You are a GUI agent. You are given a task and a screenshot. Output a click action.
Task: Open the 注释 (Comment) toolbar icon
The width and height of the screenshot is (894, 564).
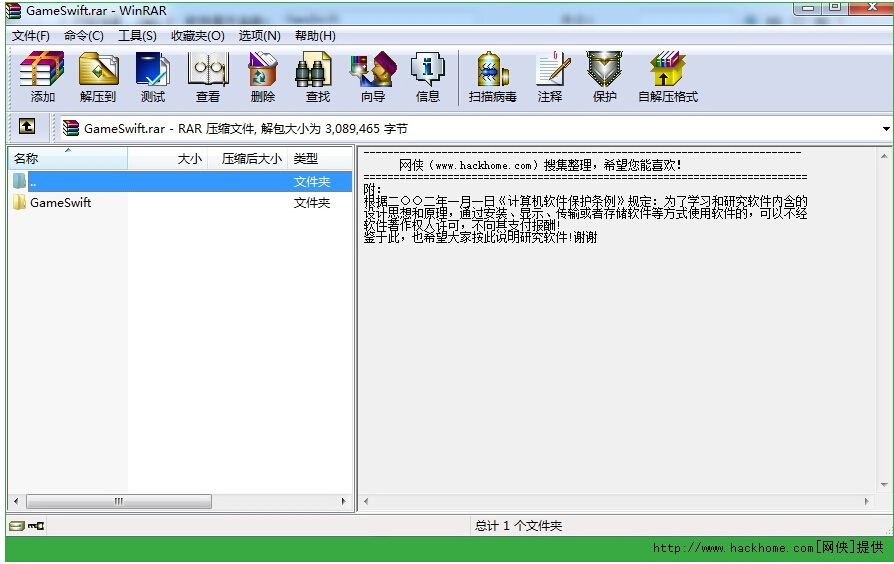click(552, 70)
